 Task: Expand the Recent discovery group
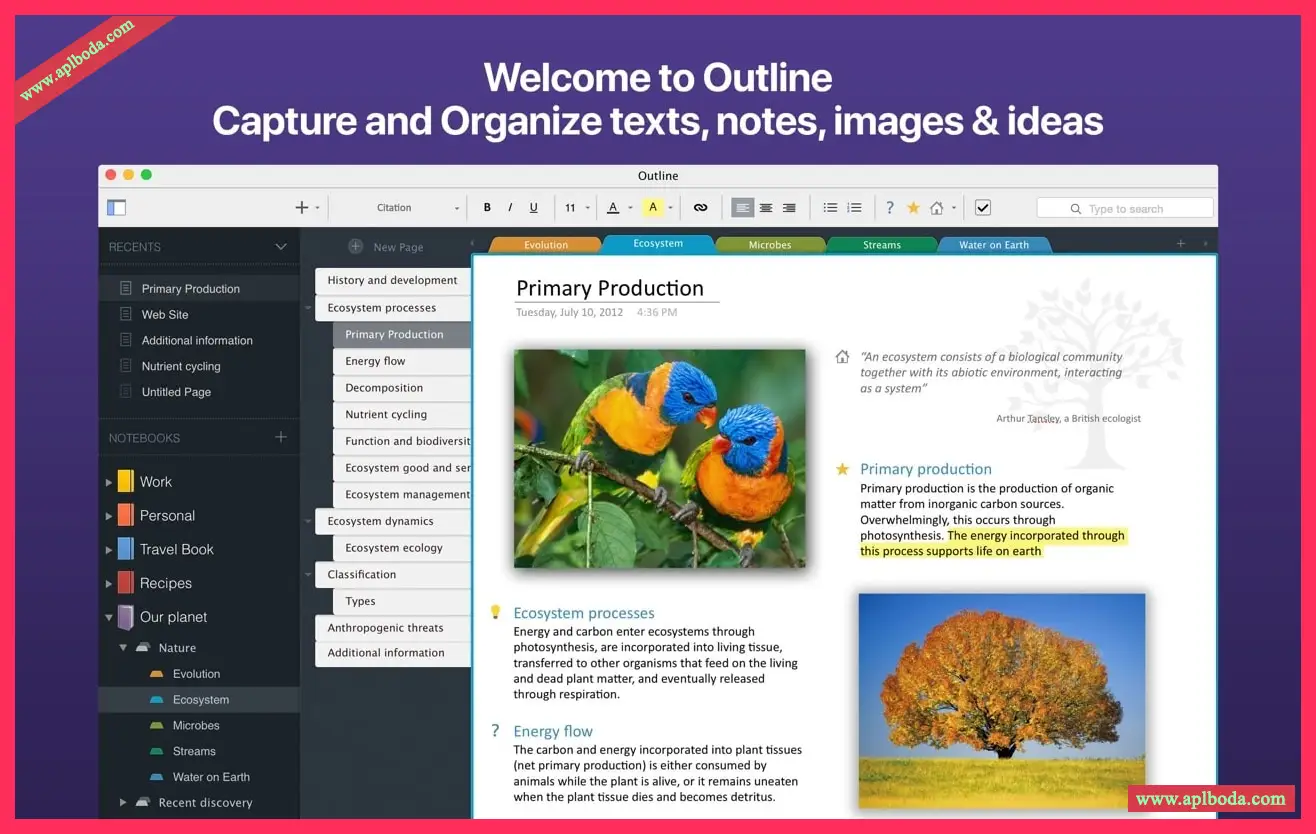click(x=123, y=802)
